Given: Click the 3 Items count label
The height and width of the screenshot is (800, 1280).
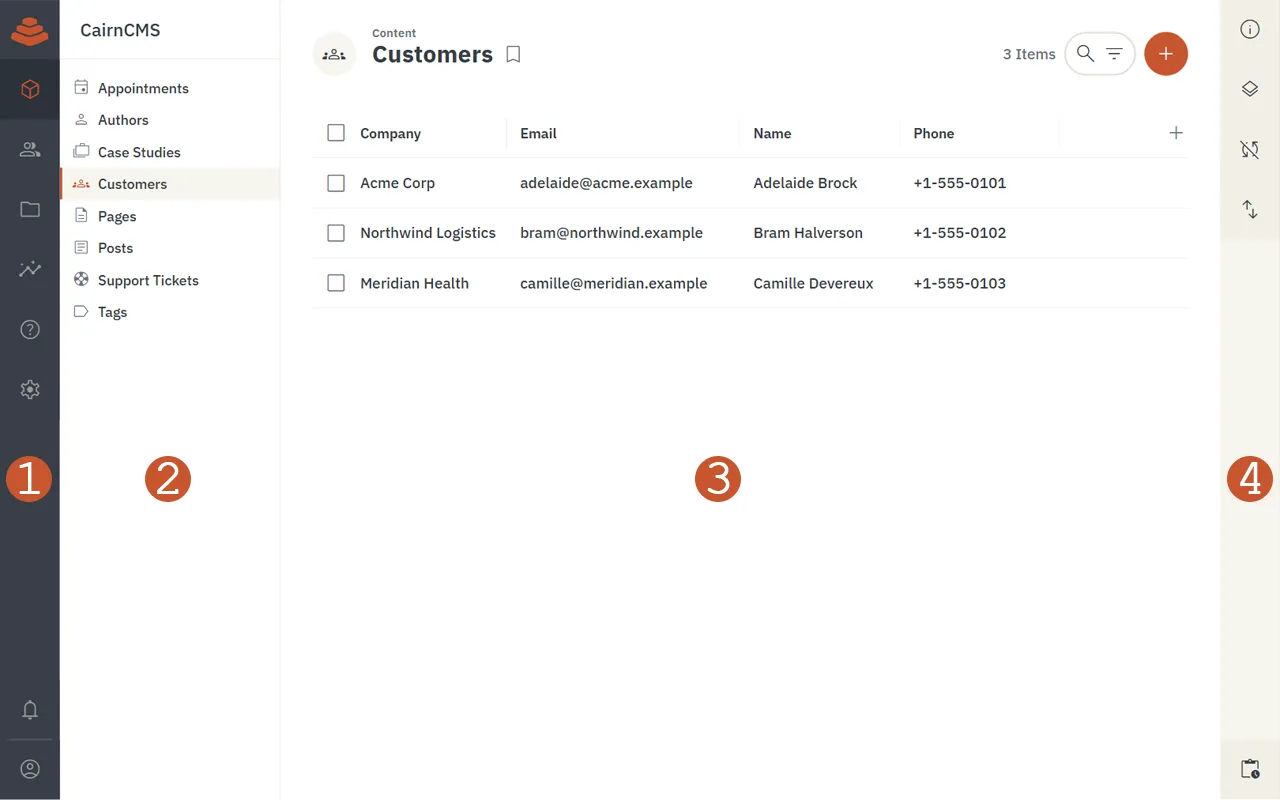Looking at the screenshot, I should (x=1029, y=54).
